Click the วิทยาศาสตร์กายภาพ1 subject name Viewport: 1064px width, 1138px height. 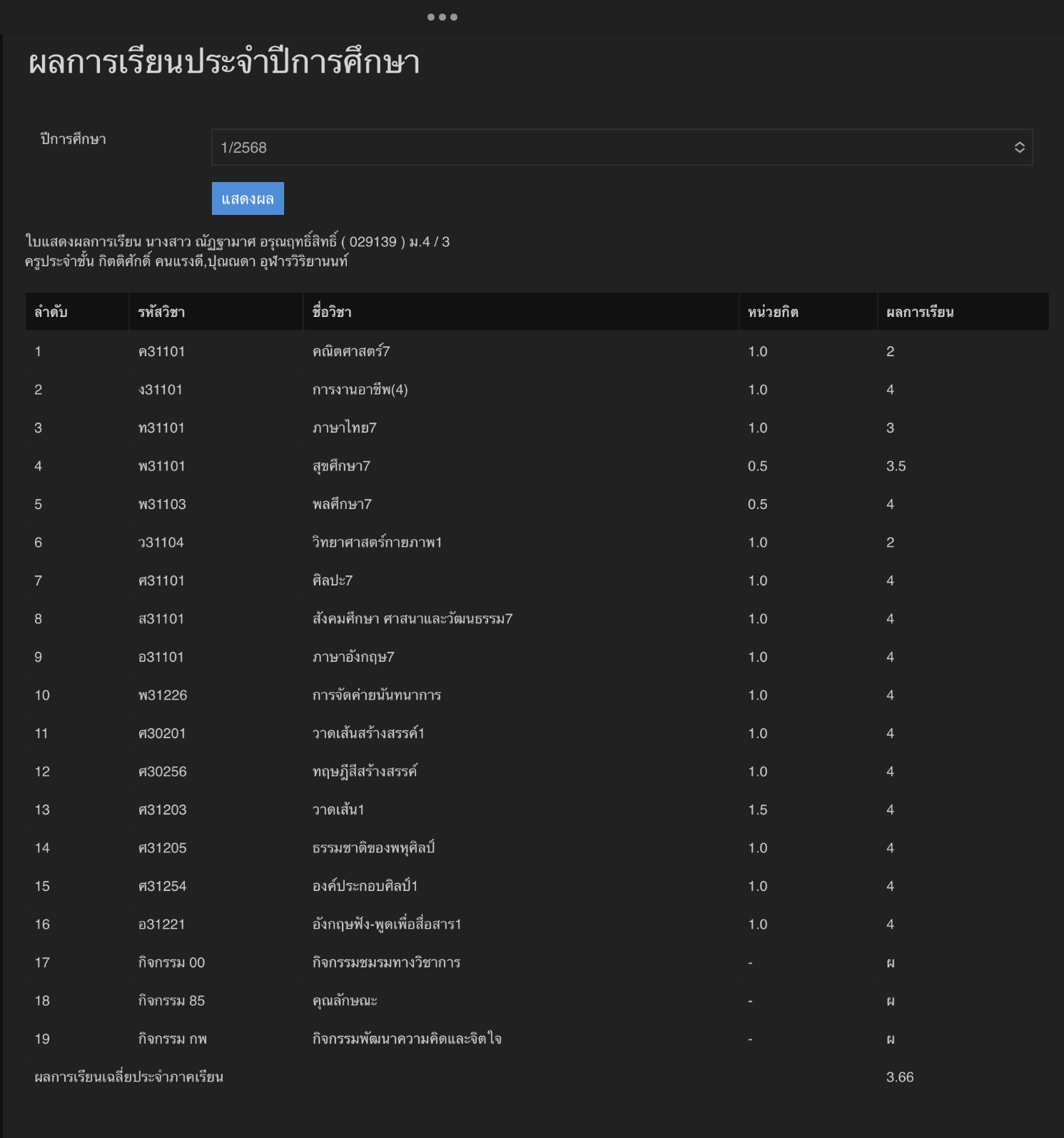[x=377, y=543]
